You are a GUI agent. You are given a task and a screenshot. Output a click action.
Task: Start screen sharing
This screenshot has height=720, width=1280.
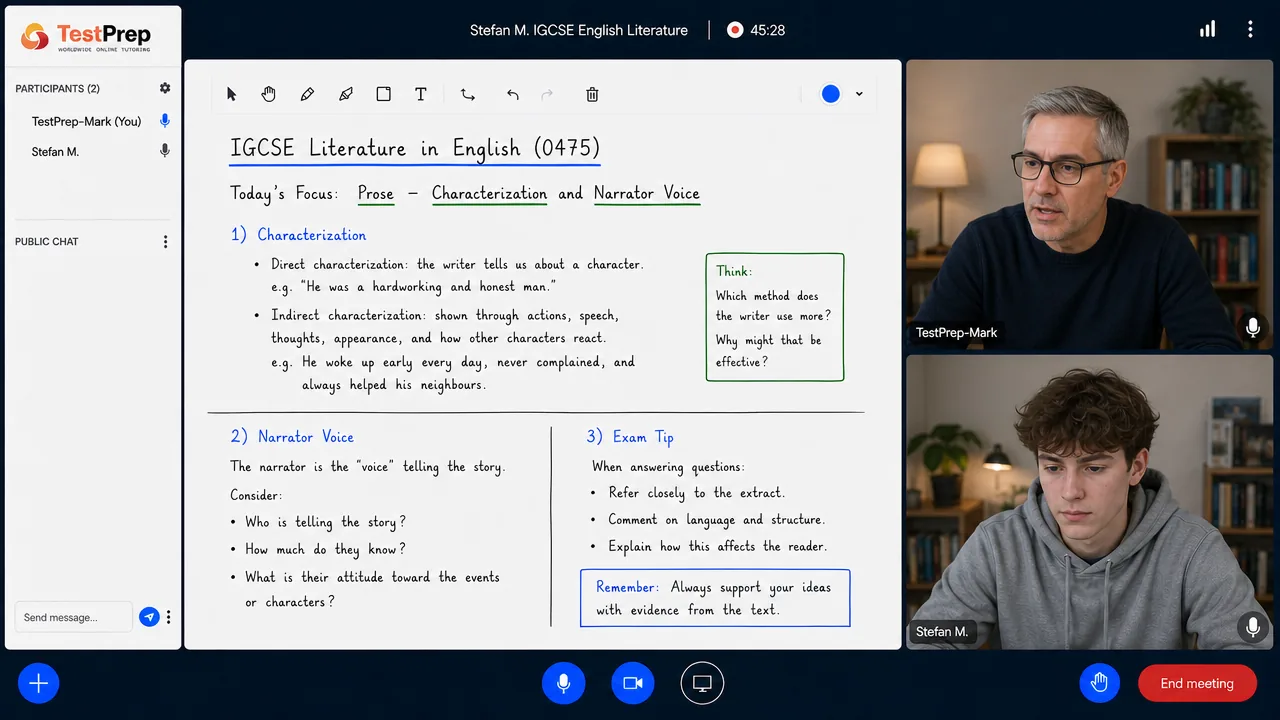click(702, 683)
